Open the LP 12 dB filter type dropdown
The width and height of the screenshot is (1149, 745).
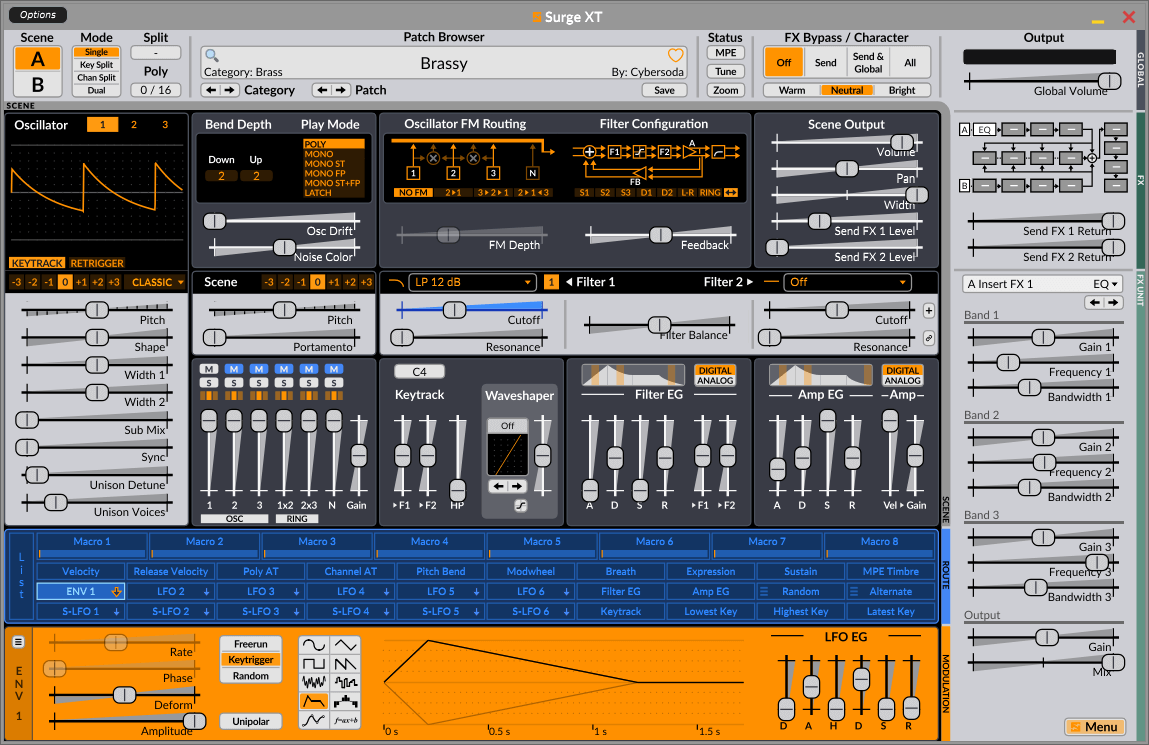tap(470, 282)
